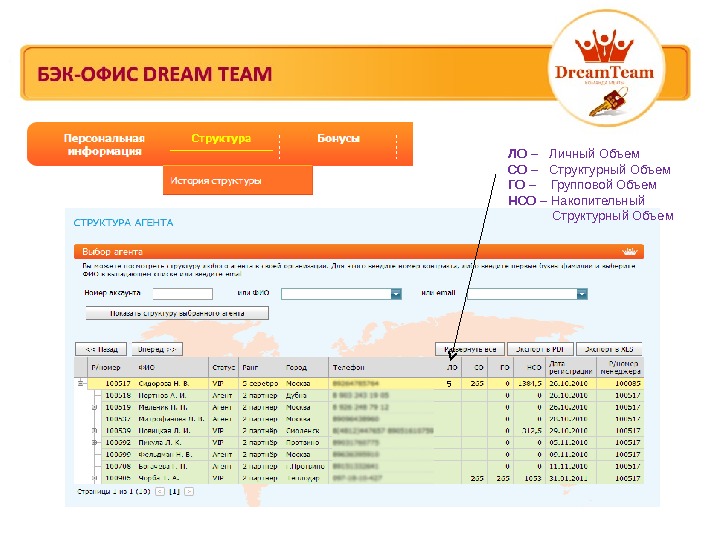Click the Смоленск city cell

click(303, 431)
